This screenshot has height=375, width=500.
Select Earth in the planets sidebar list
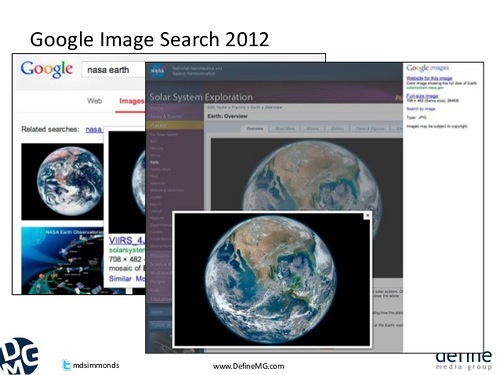pos(154,162)
